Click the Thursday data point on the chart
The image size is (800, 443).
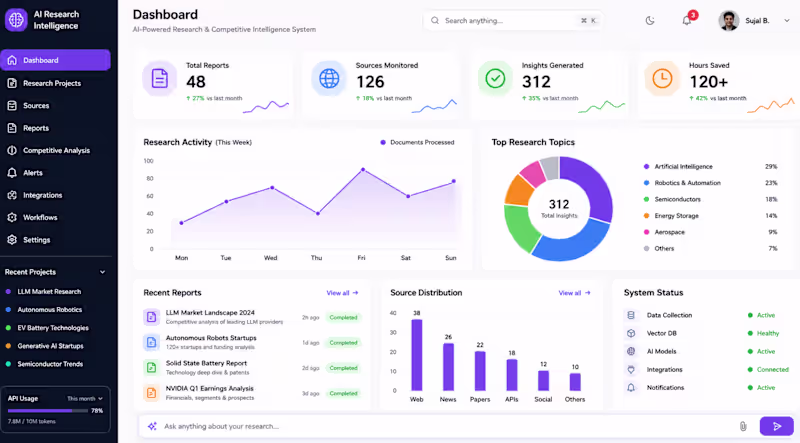318,214
